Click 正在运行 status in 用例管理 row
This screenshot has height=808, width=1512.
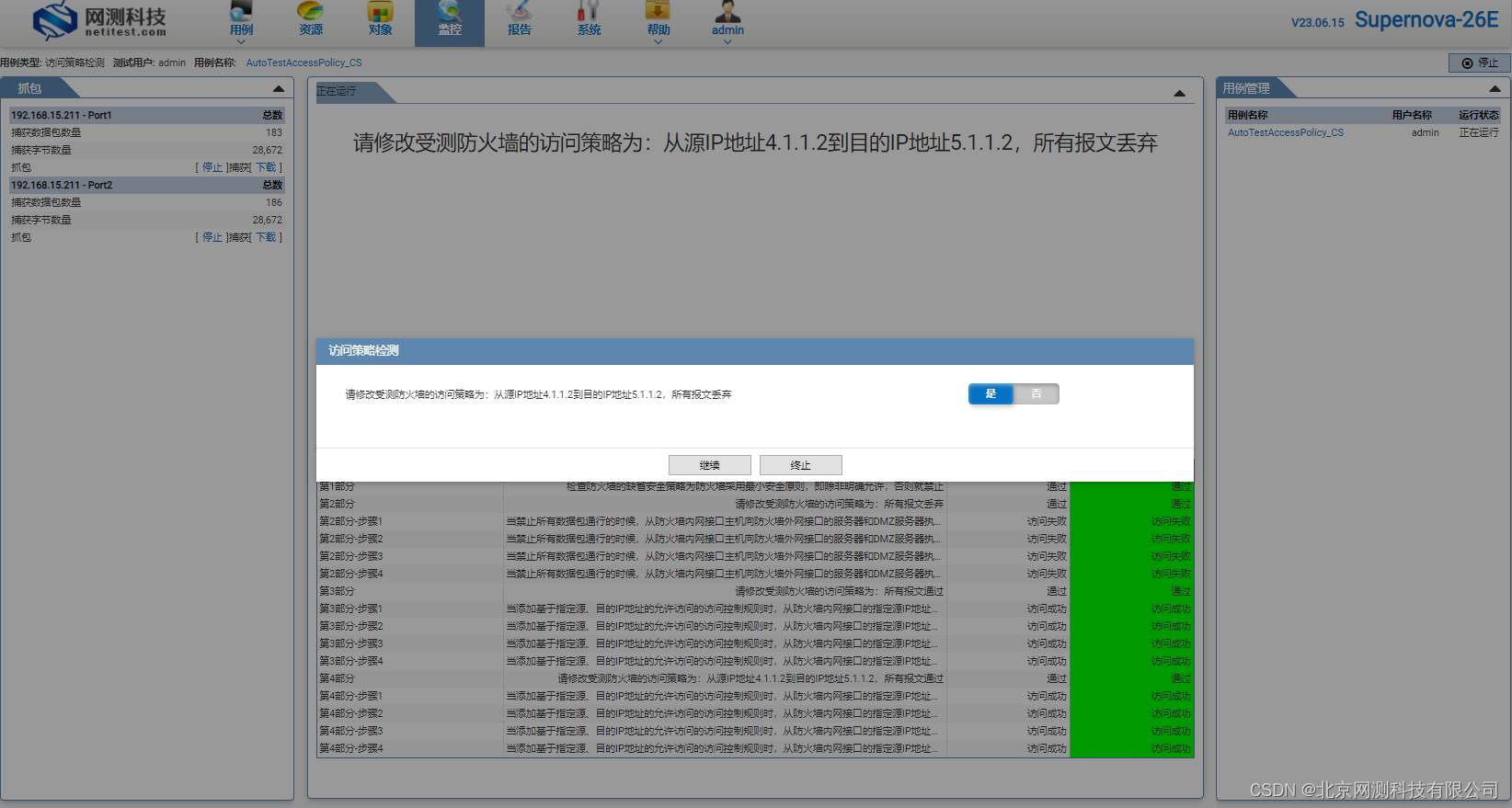(1479, 132)
